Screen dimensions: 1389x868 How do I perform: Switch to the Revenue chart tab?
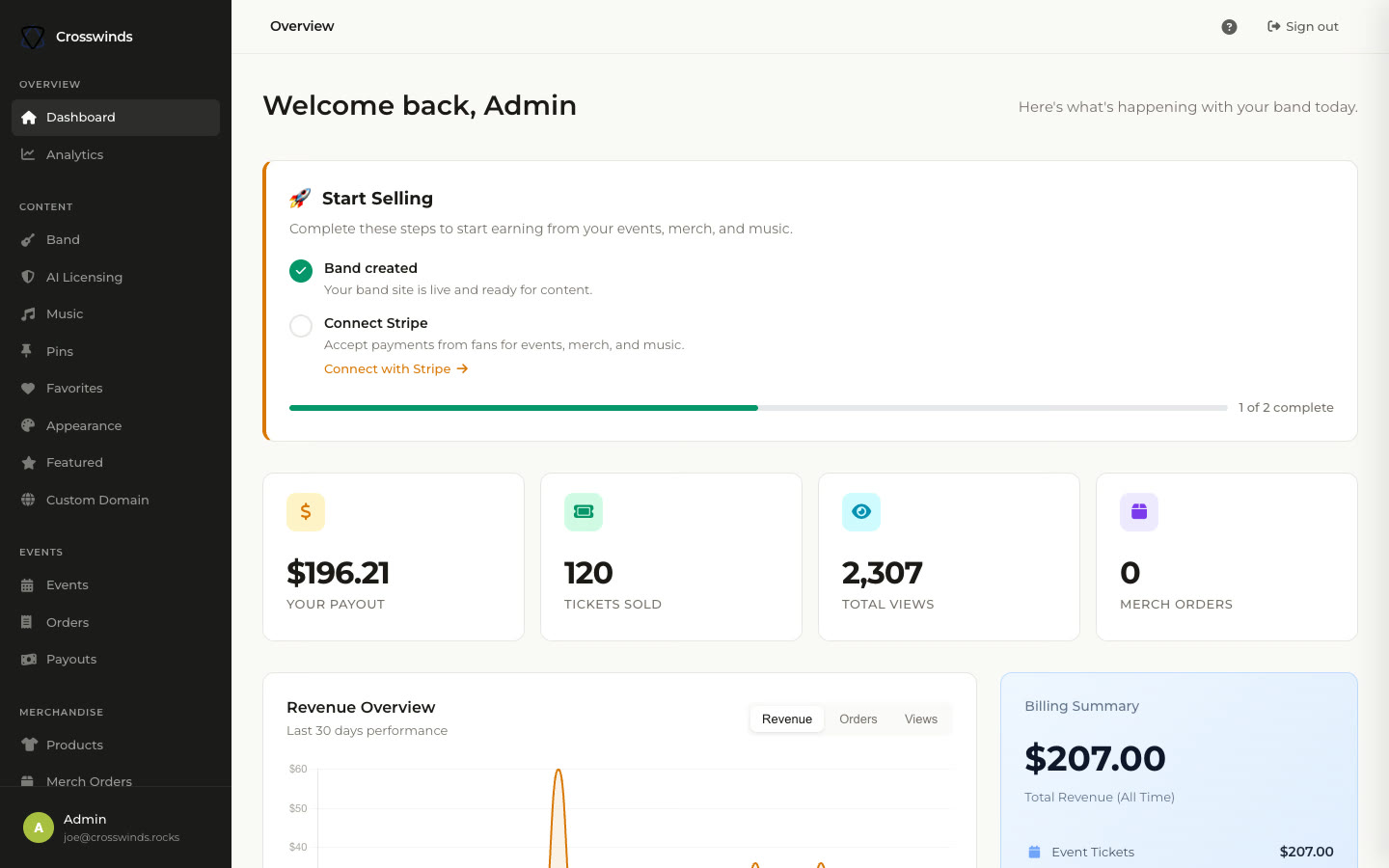point(787,719)
